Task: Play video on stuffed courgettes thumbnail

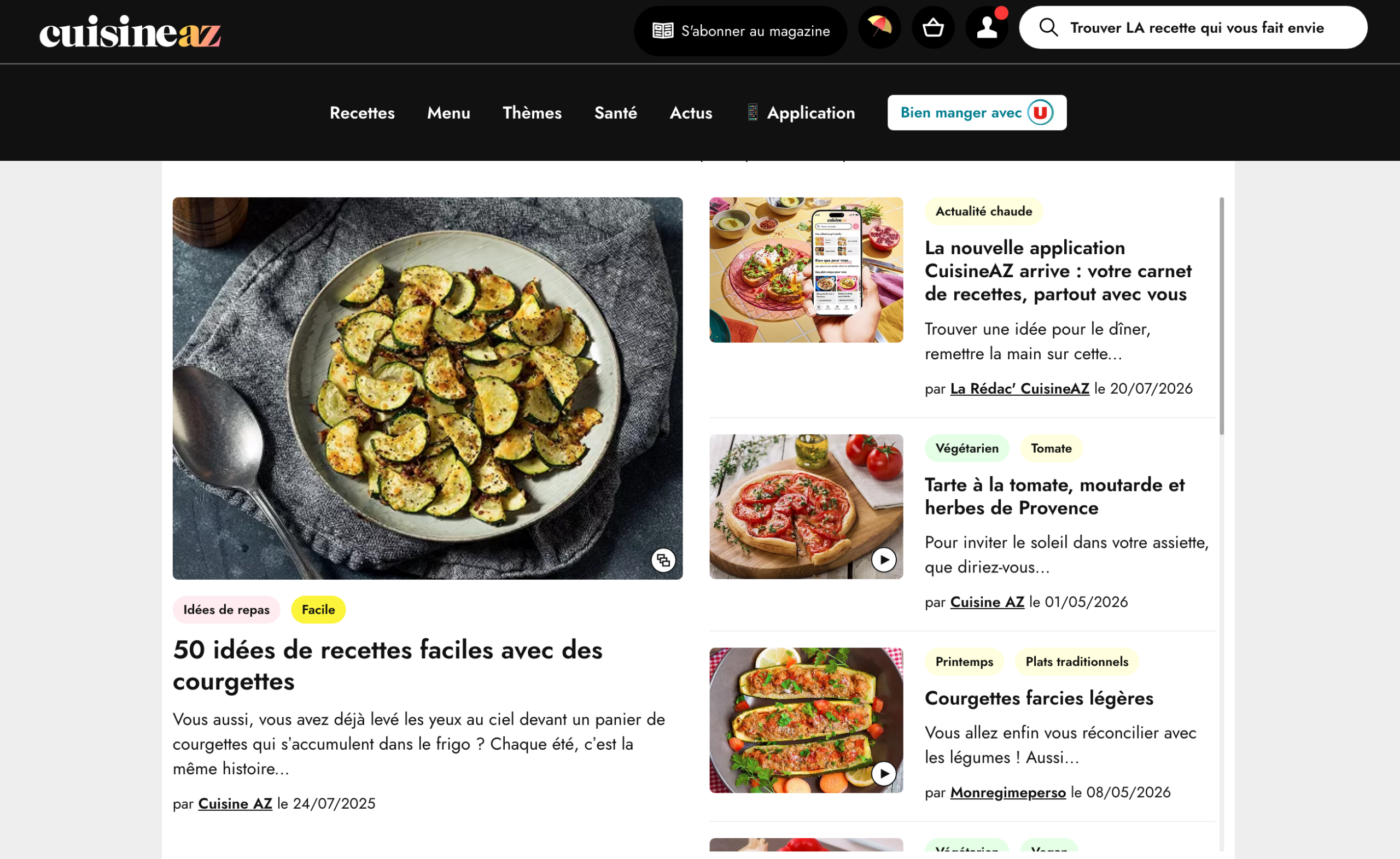Action: [x=884, y=774]
